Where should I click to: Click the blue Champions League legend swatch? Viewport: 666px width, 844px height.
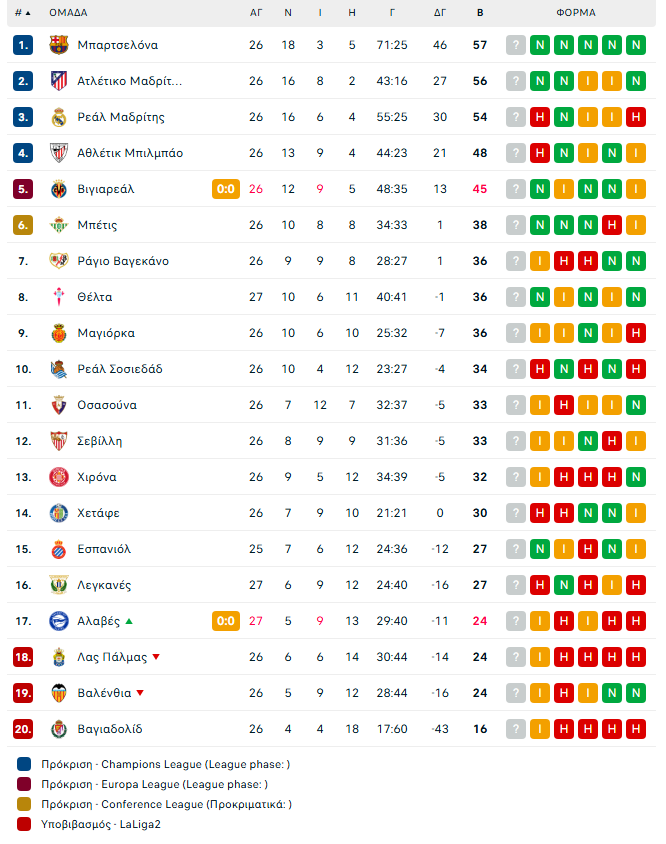coord(24,764)
